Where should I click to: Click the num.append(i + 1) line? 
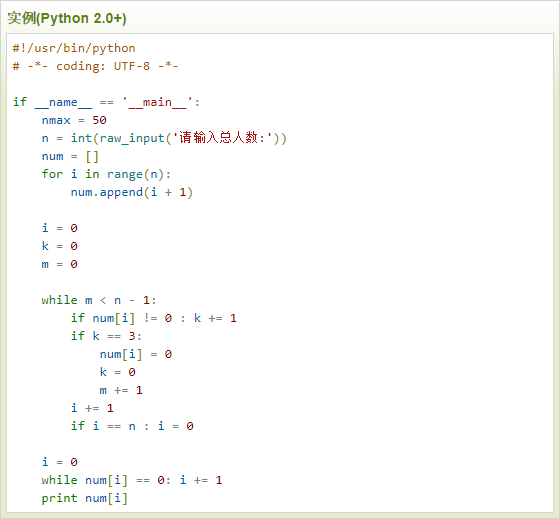pyautogui.click(x=131, y=192)
